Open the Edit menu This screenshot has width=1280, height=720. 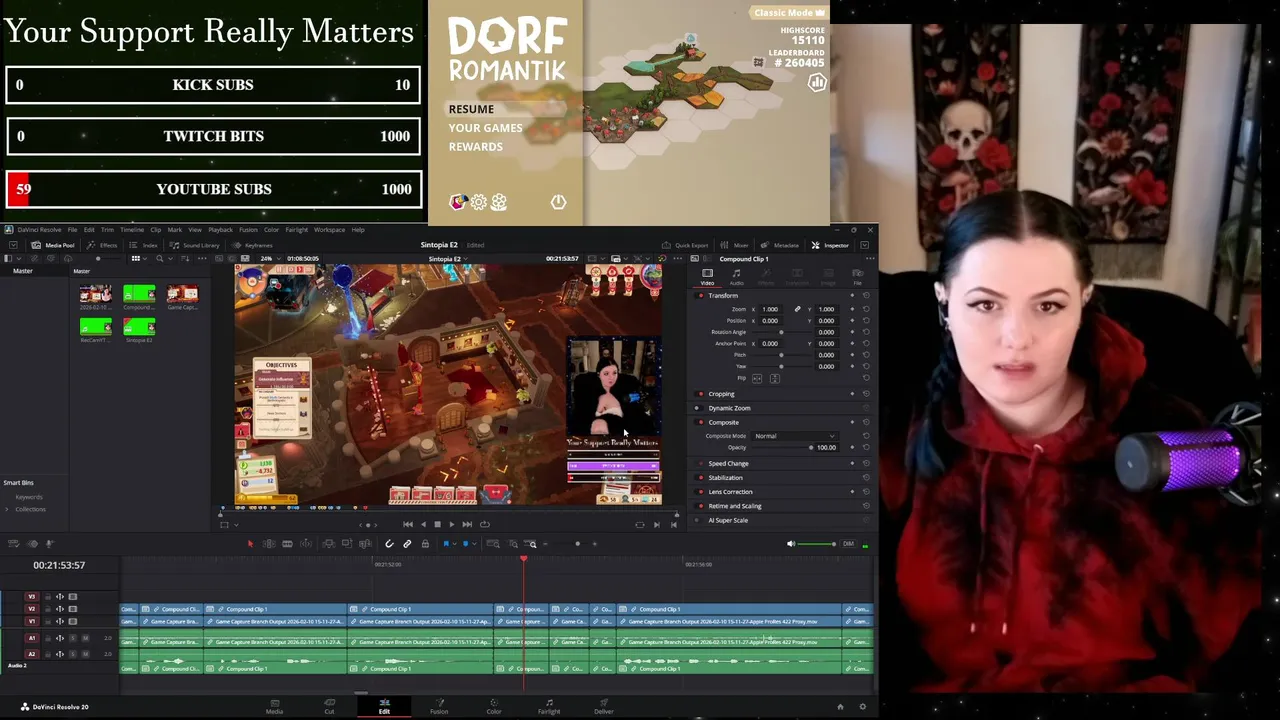coord(89,230)
